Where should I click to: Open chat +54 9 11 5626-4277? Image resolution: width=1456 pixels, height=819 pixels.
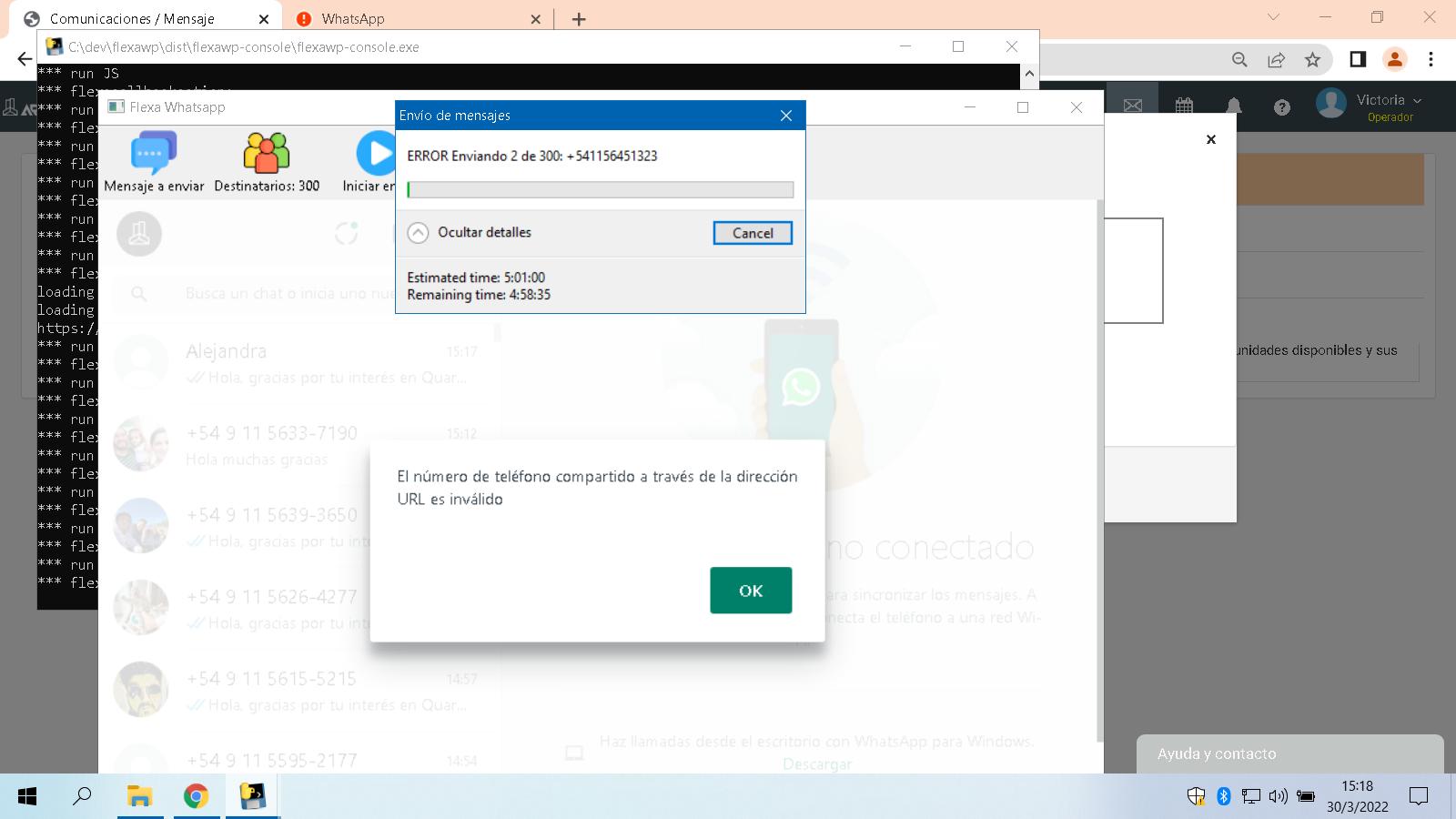(x=299, y=609)
